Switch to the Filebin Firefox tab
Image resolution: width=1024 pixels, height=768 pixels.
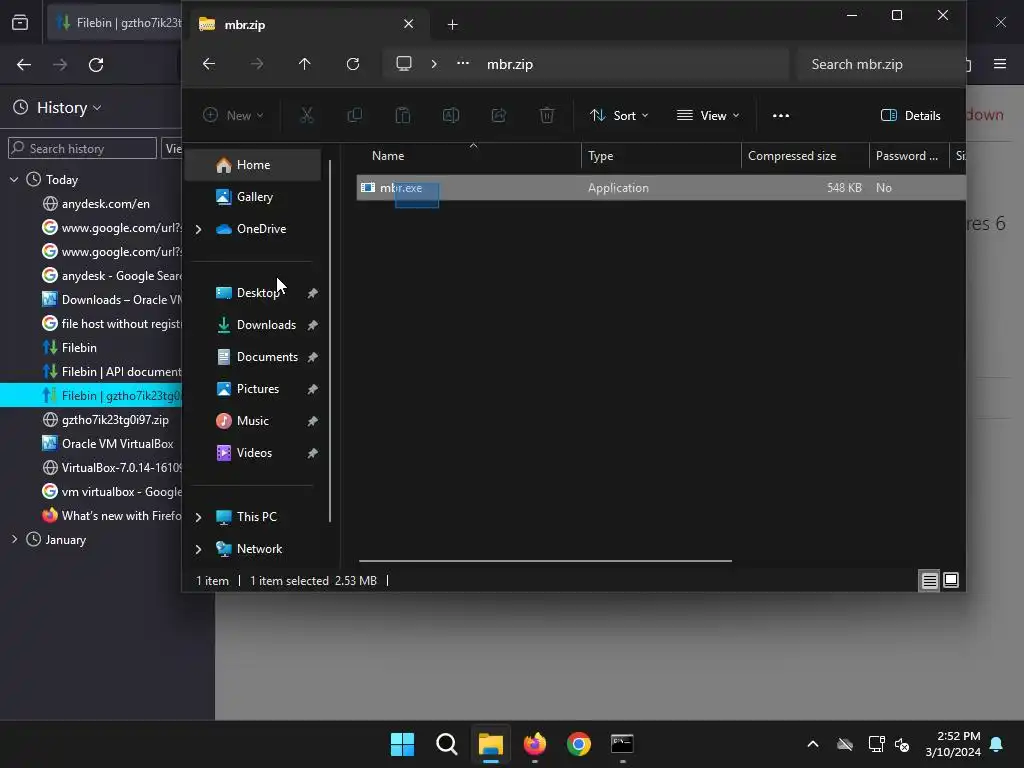coord(115,23)
